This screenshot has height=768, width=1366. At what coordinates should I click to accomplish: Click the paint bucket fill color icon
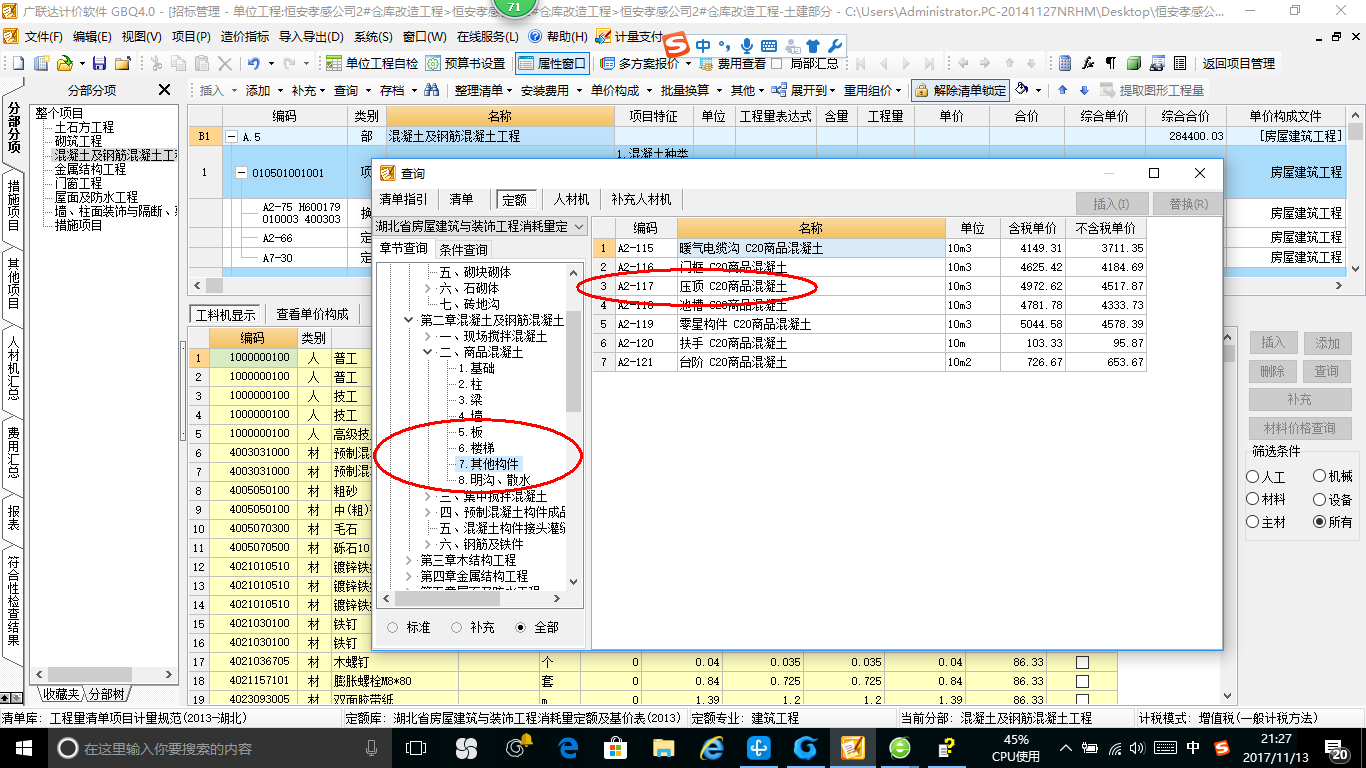[1022, 90]
